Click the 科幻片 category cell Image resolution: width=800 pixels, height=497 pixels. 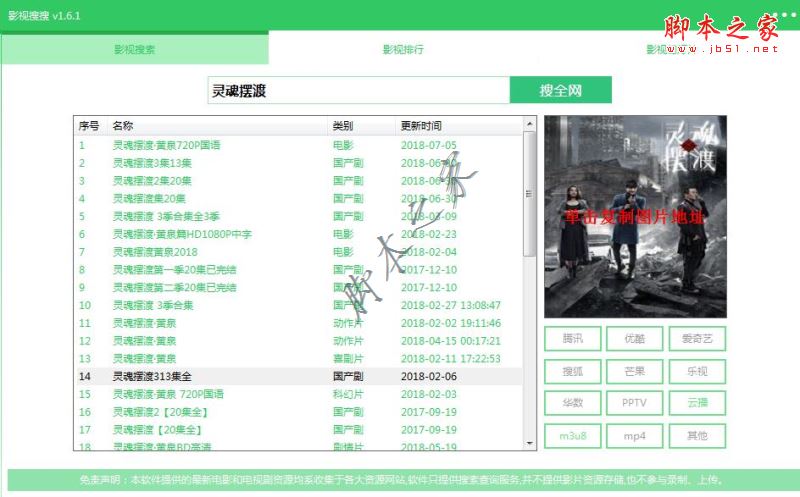pos(348,394)
